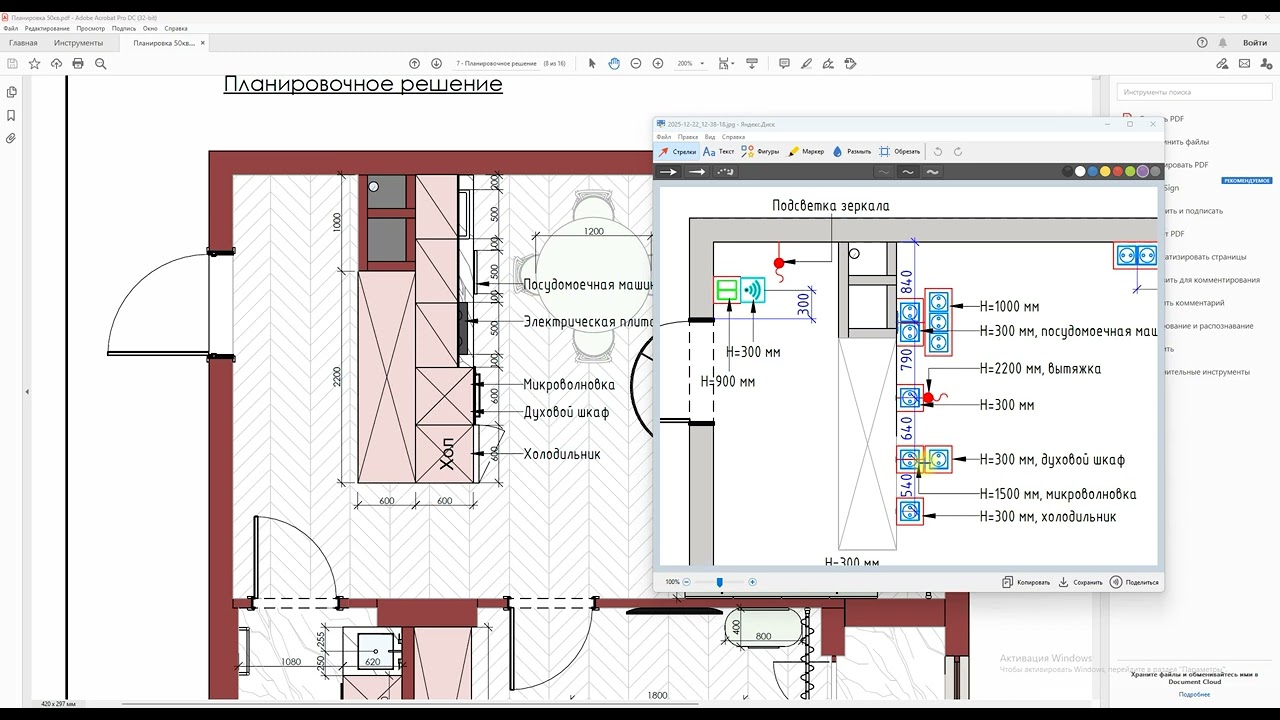Bookmark the file with the star icon
The width and height of the screenshot is (1280, 720).
click(35, 63)
